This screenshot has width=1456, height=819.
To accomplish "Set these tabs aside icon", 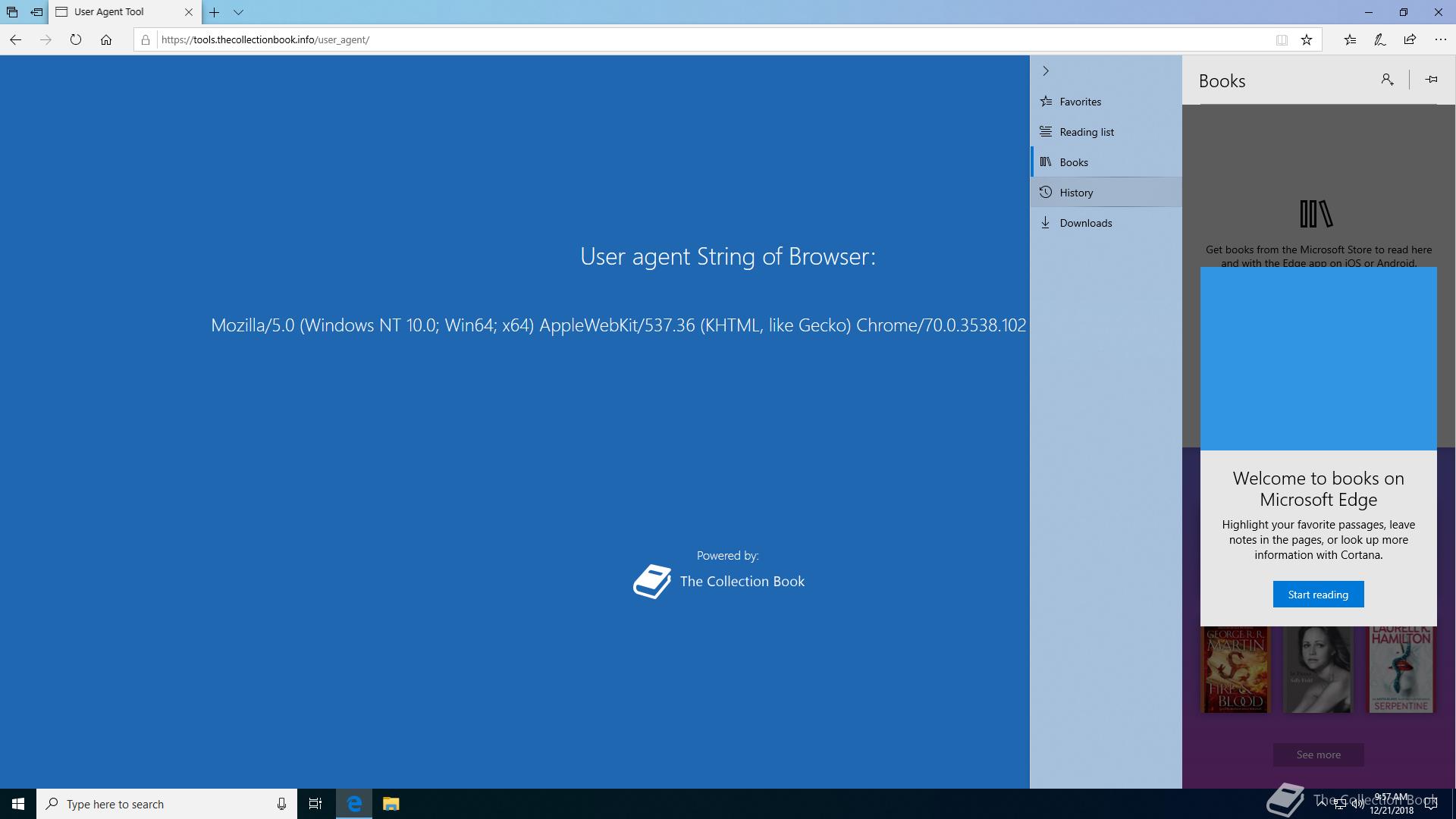I will tap(36, 12).
